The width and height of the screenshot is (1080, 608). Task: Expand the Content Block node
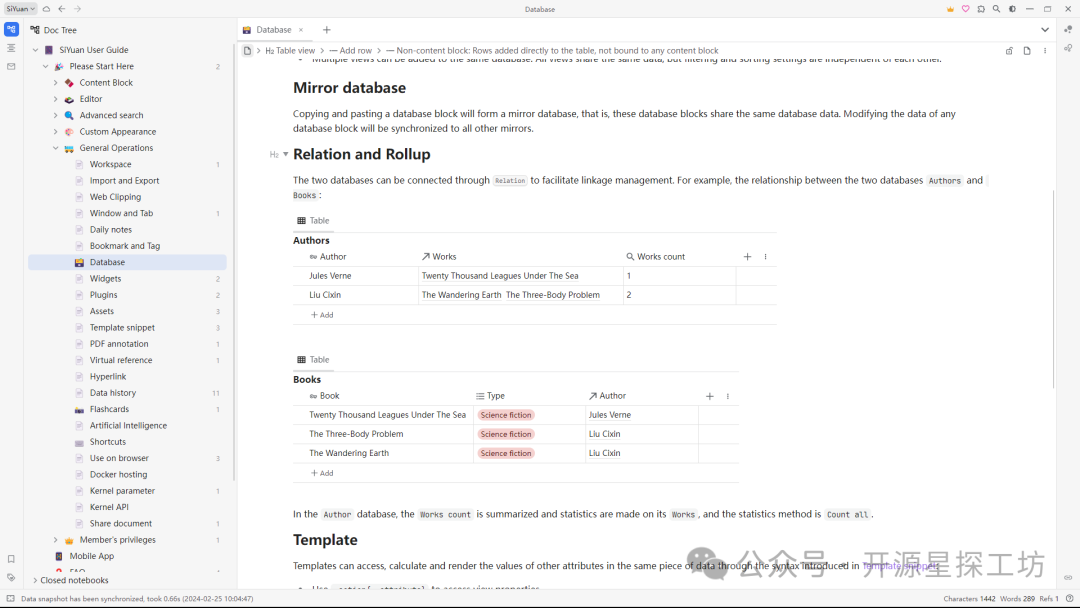pos(56,83)
